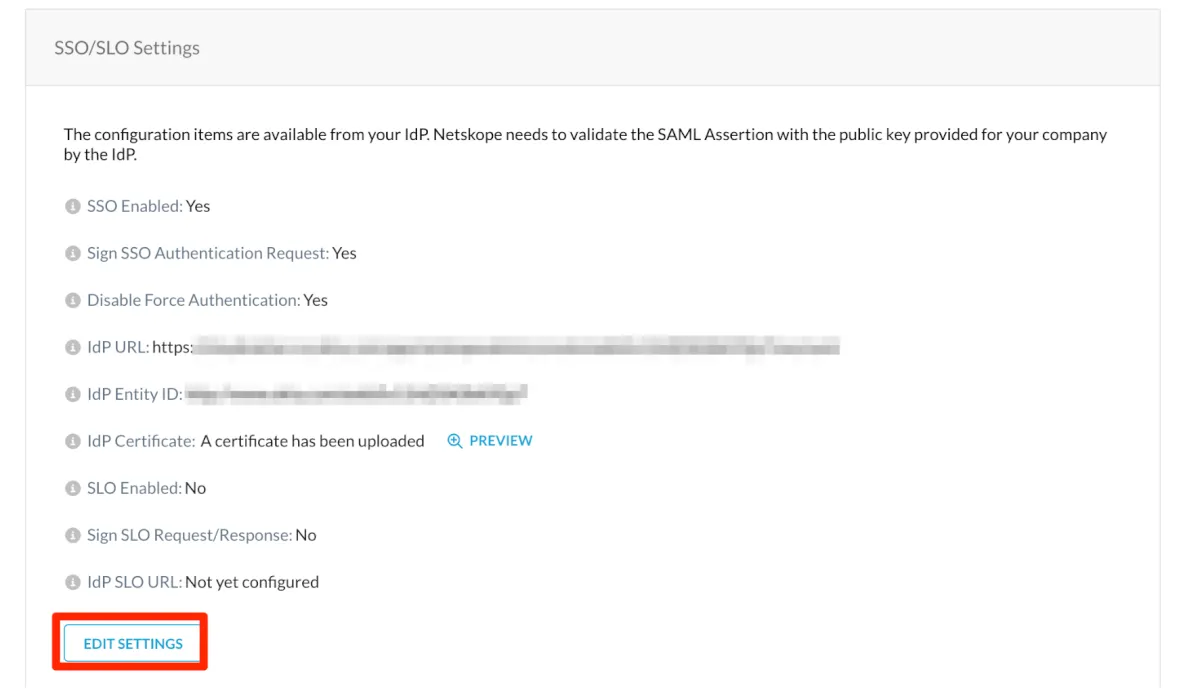This screenshot has height=689, width=1200.
Task: Click the SSO Enabled "Yes" value
Action: pos(198,206)
